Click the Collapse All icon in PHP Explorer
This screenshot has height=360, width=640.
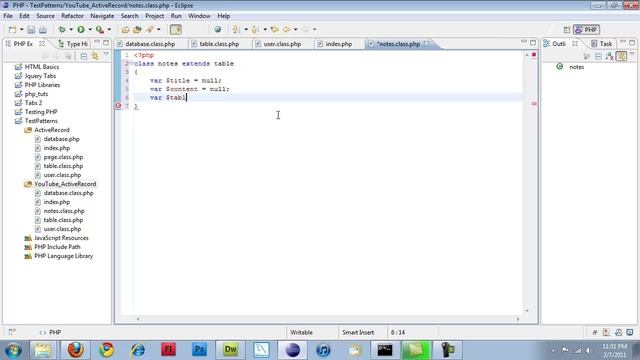tap(84, 56)
